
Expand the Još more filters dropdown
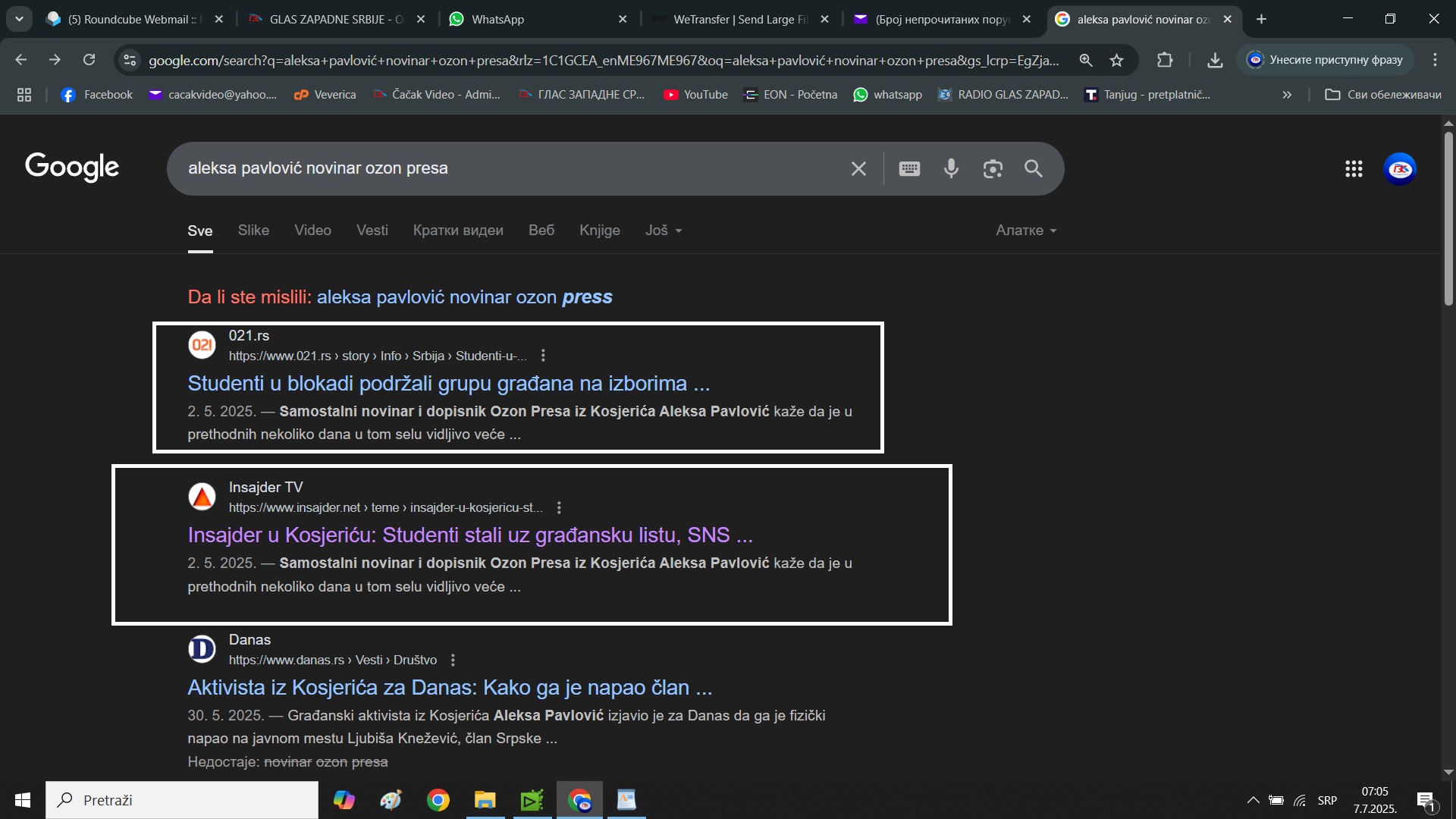(664, 231)
